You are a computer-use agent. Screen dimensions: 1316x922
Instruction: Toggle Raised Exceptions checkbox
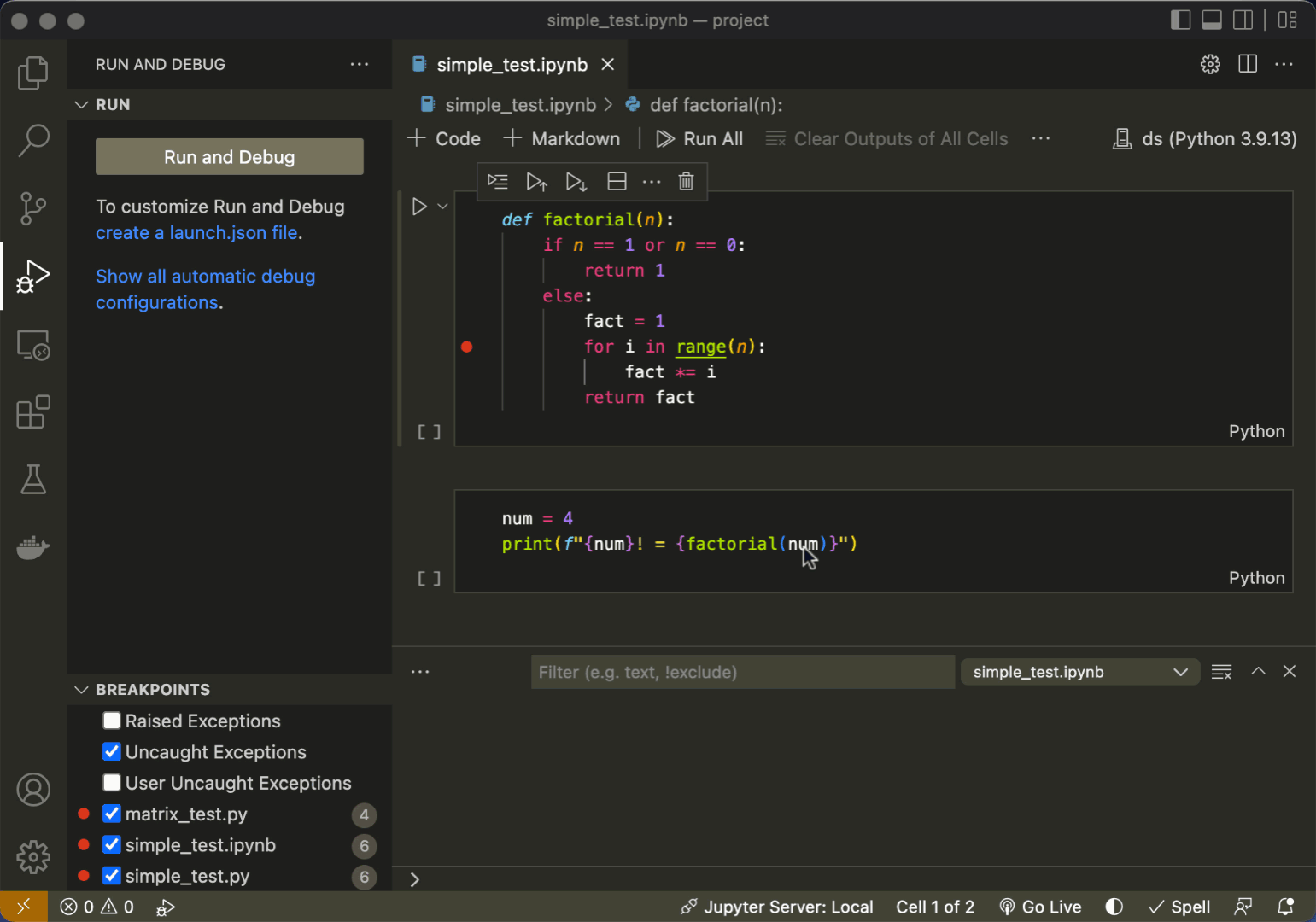coord(112,721)
